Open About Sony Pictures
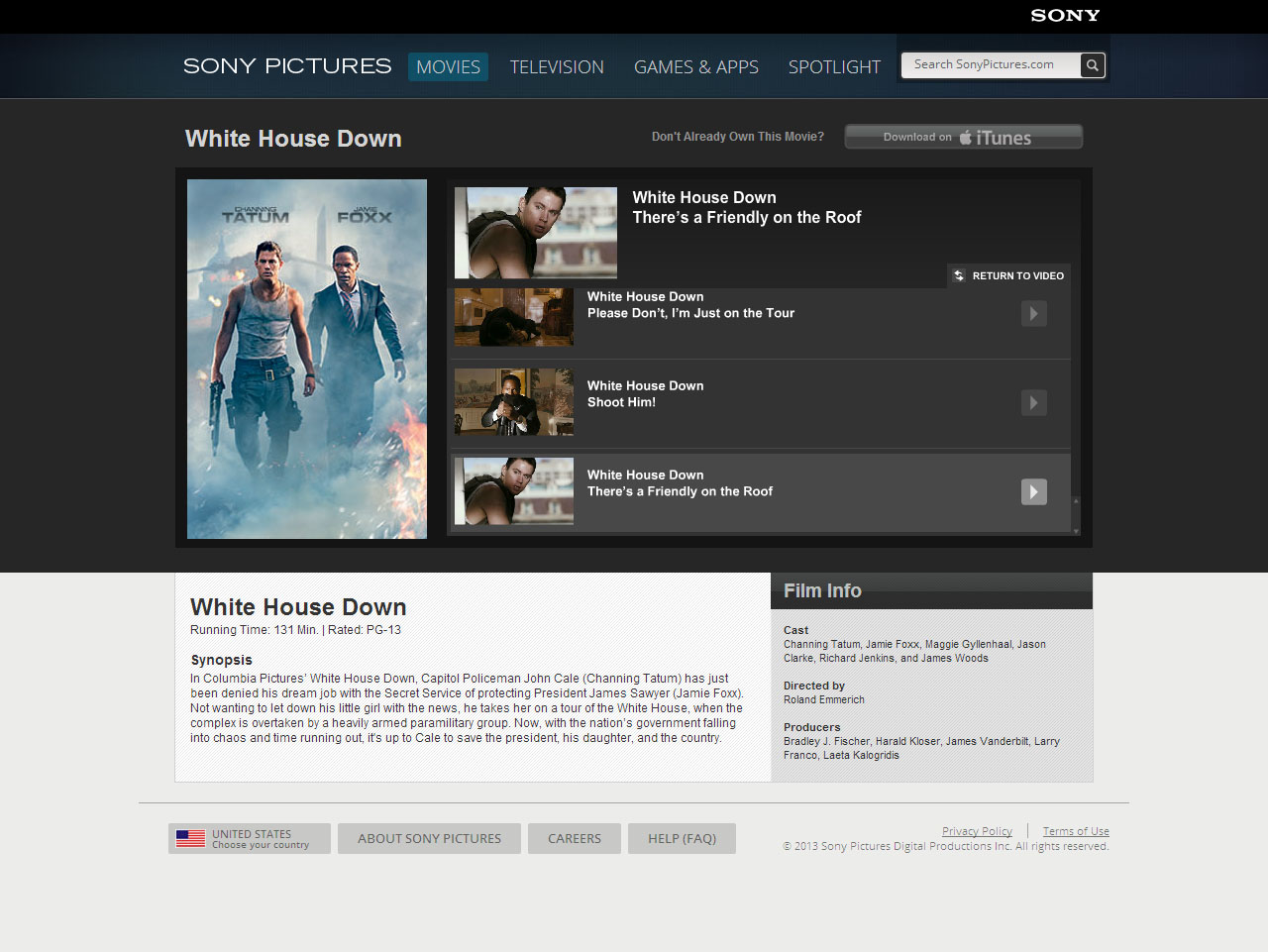 pyautogui.click(x=429, y=838)
